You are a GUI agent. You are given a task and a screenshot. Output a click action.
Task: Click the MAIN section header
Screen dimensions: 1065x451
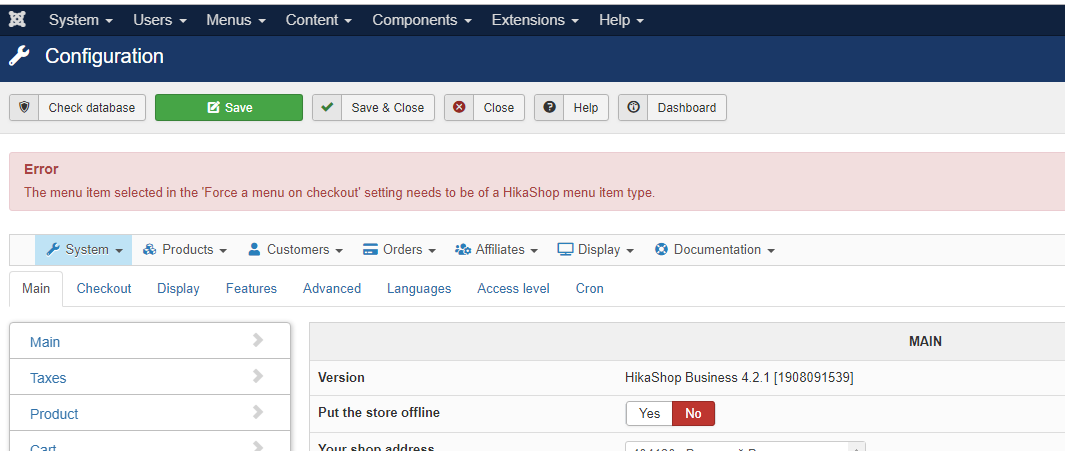[x=925, y=342]
